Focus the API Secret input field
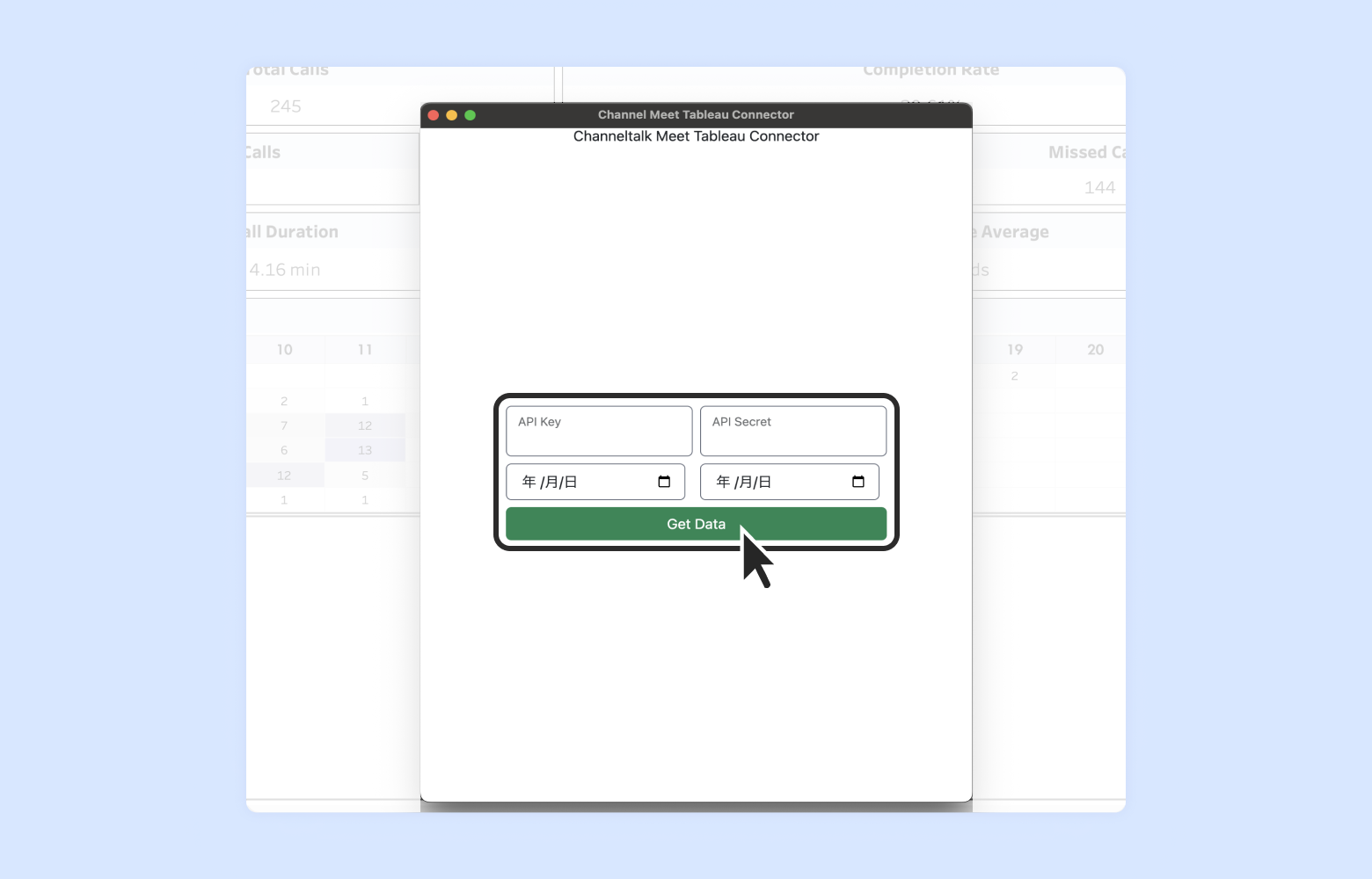This screenshot has height=879, width=1372. click(793, 431)
